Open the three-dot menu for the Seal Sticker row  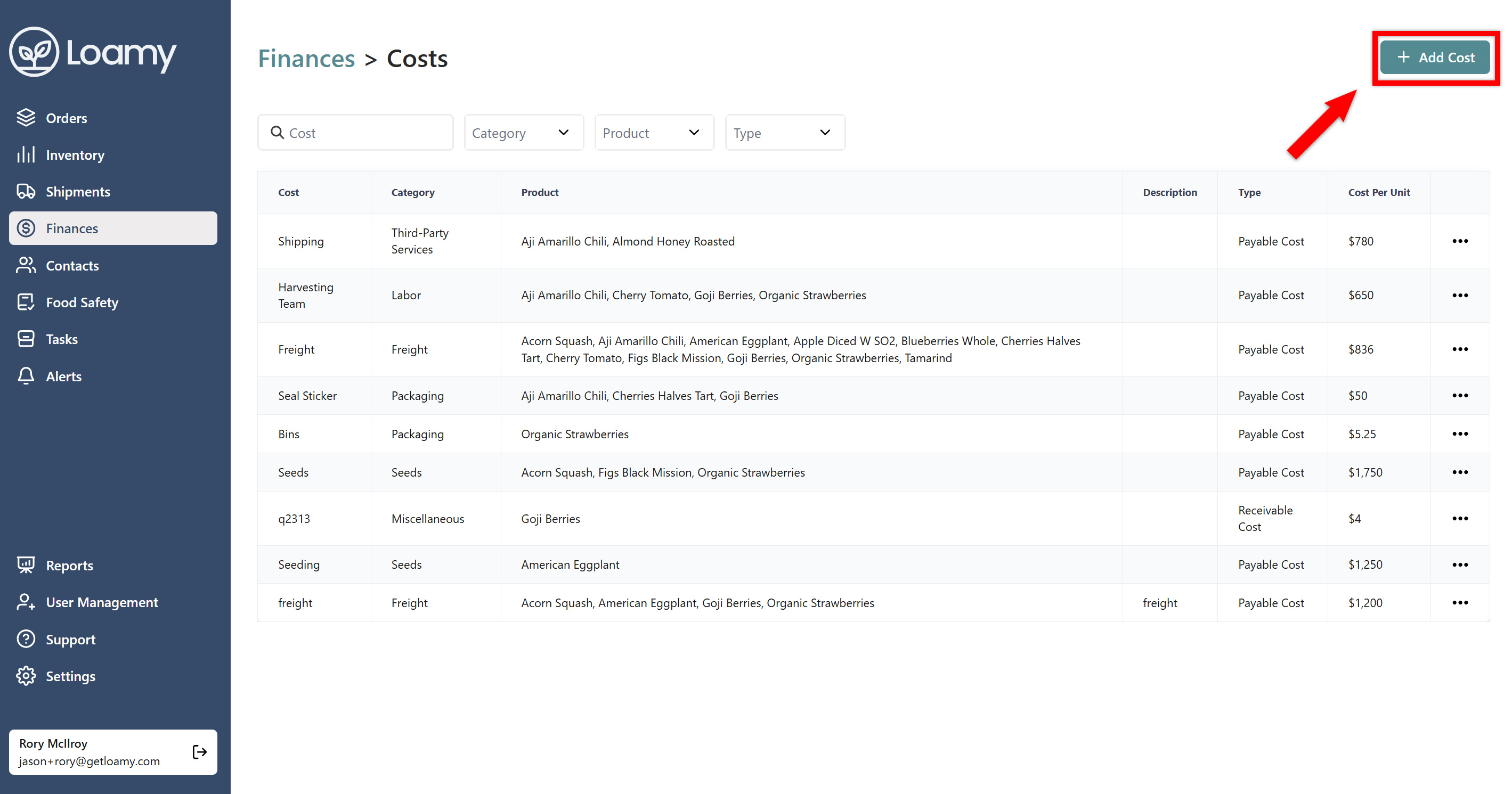[1460, 396]
